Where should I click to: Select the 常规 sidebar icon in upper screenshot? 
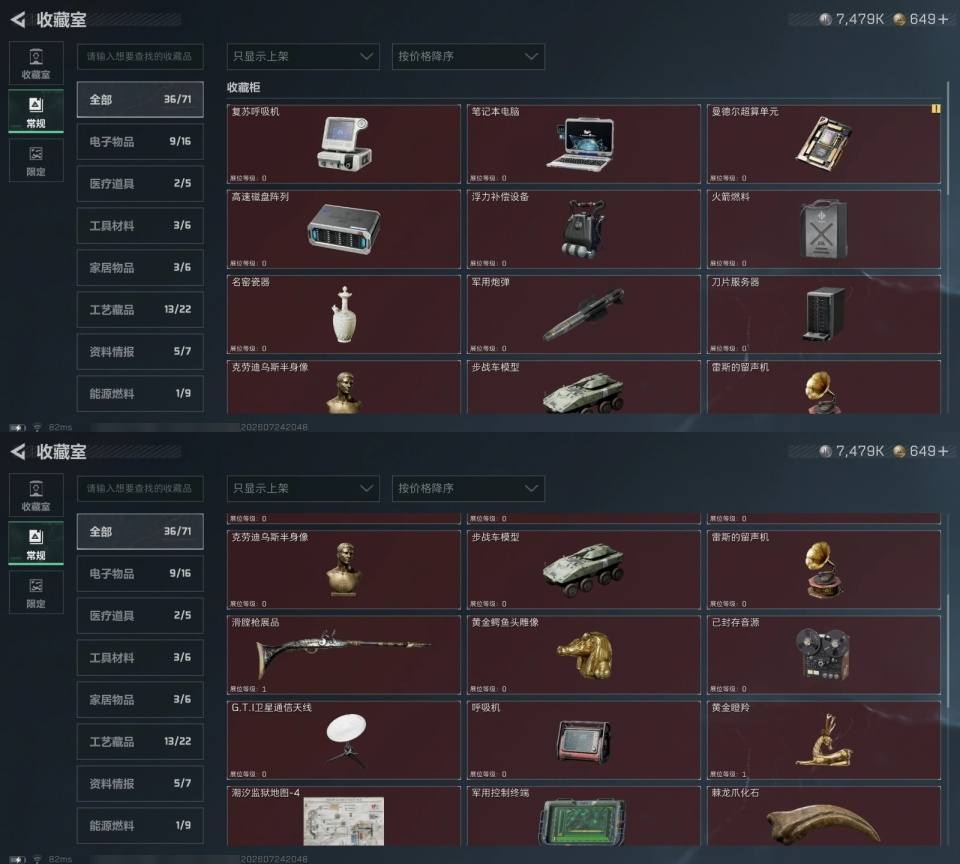pos(36,111)
